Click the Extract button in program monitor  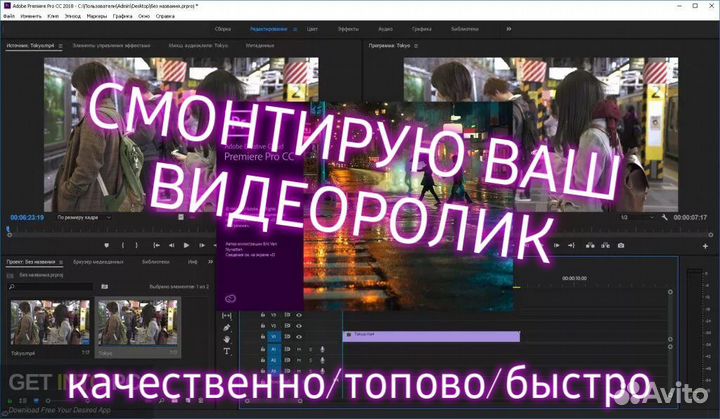point(606,245)
